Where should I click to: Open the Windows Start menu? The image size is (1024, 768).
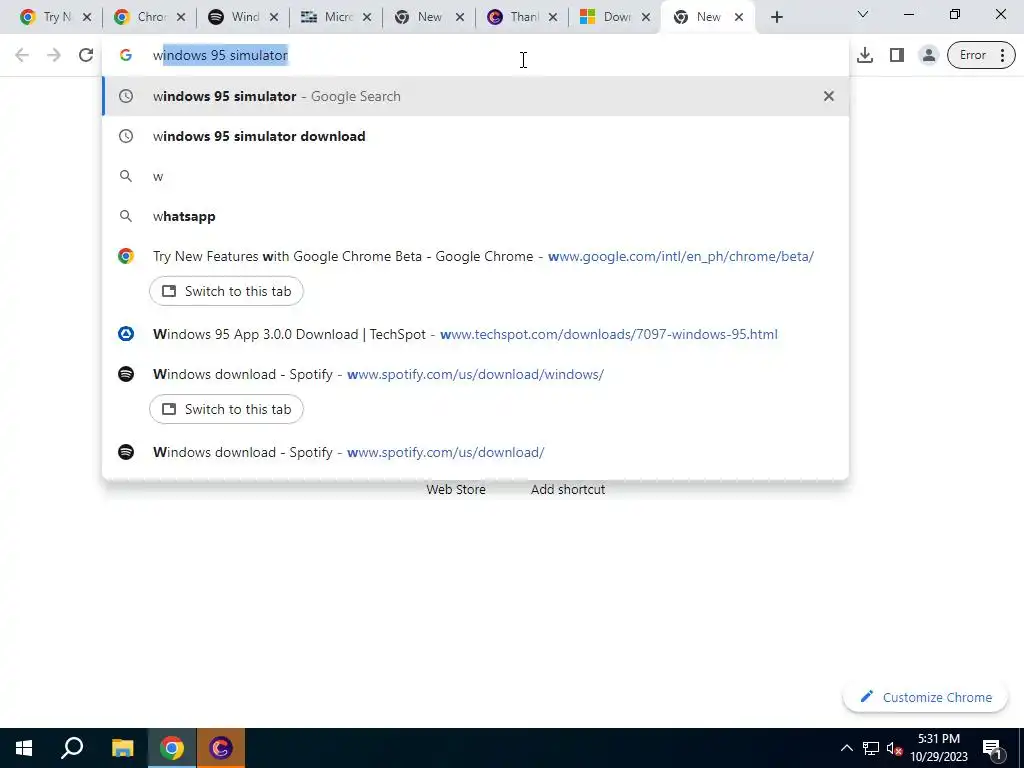pos(24,748)
